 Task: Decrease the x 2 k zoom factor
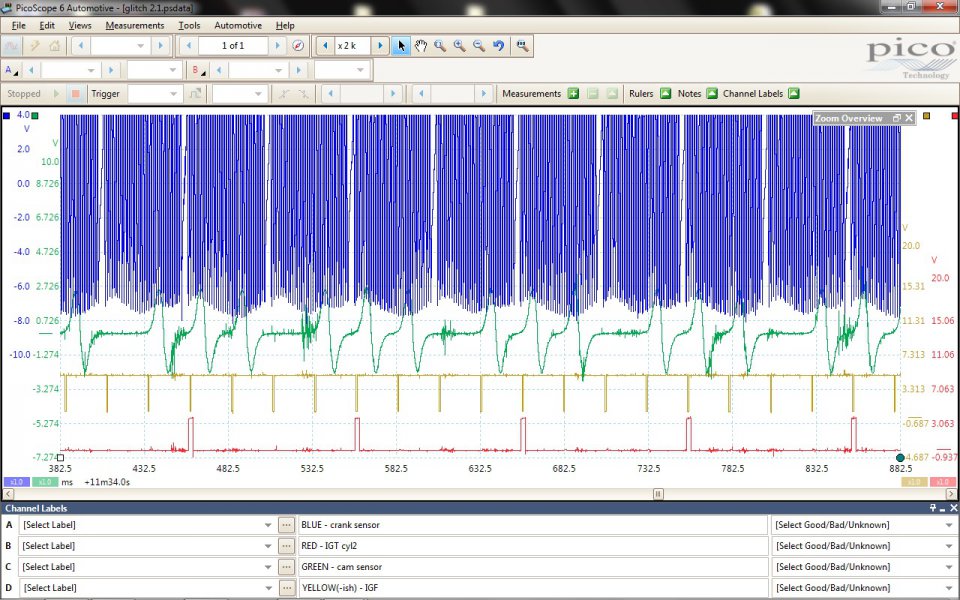[324, 46]
